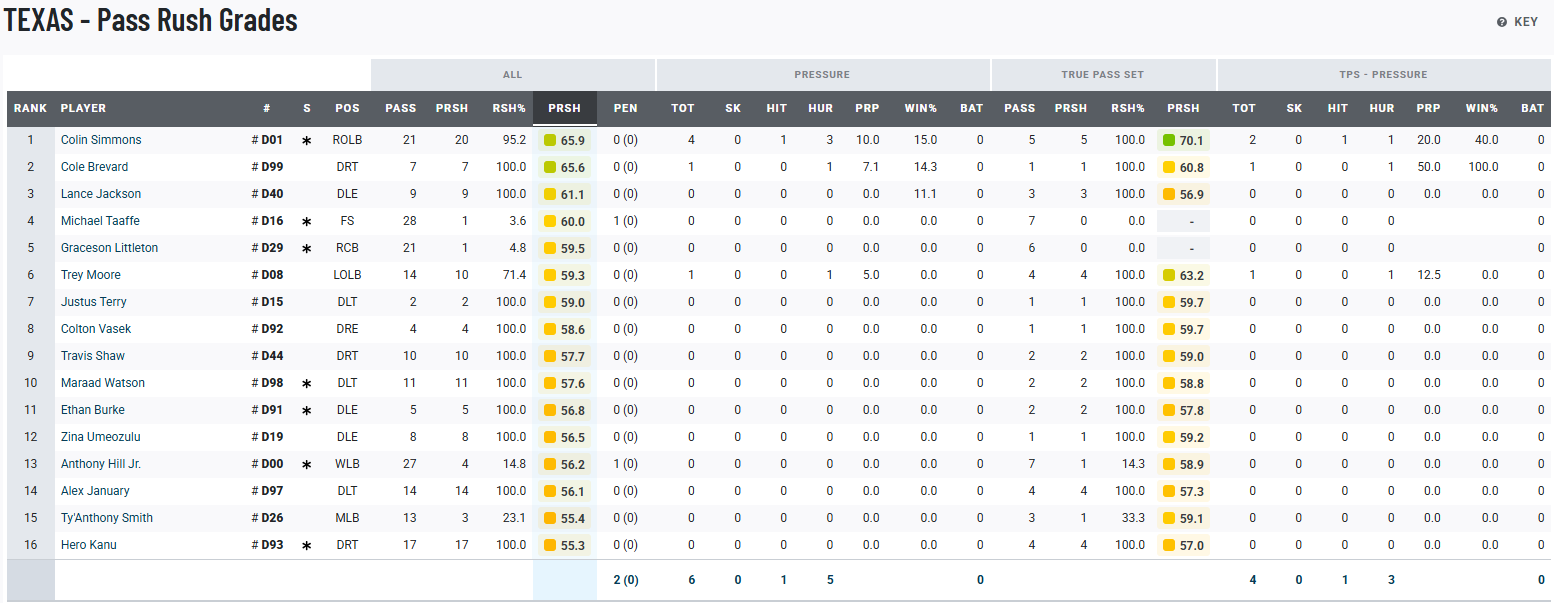Sort by the POS column header

tap(347, 108)
